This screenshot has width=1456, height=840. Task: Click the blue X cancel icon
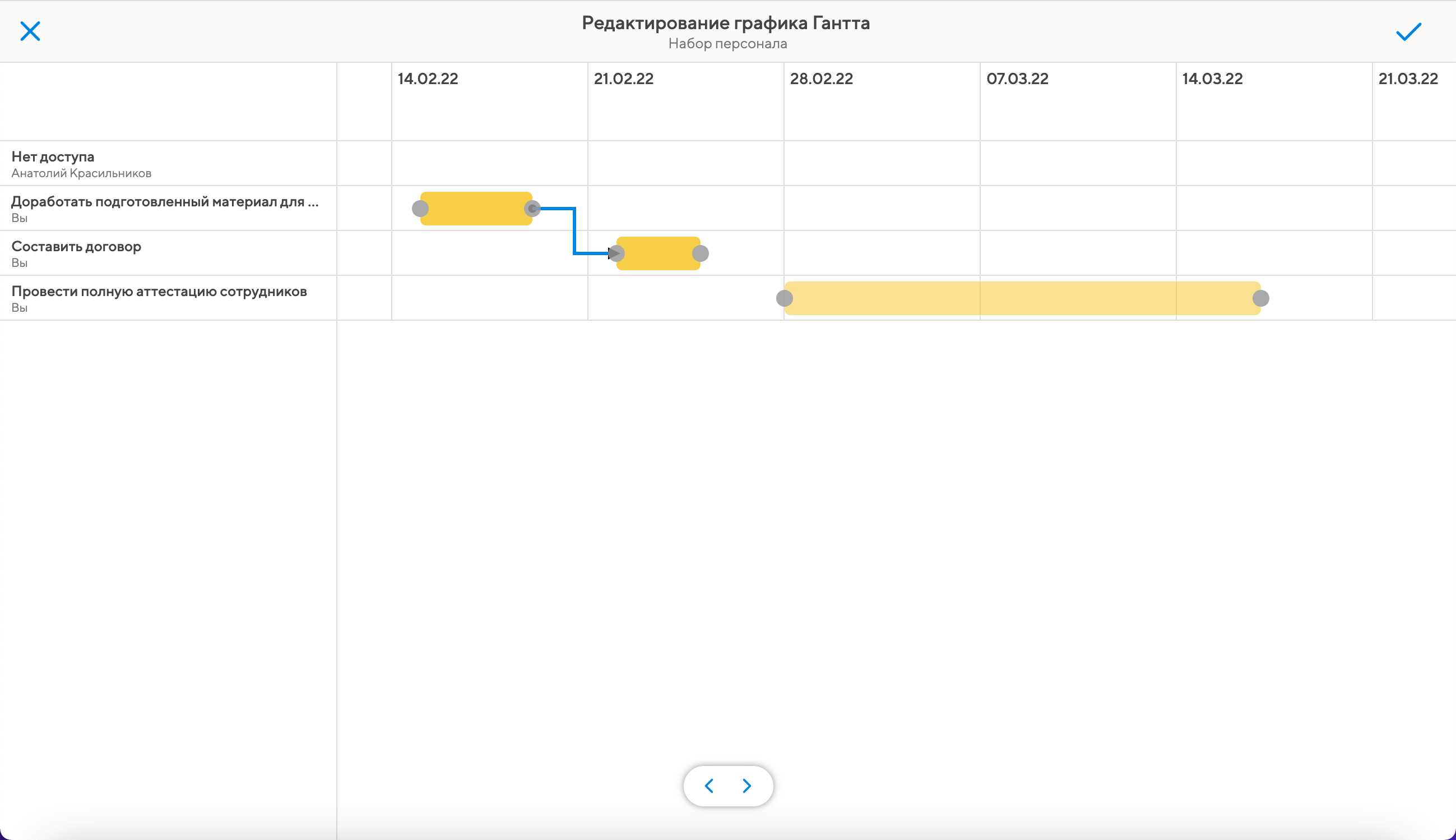point(30,31)
